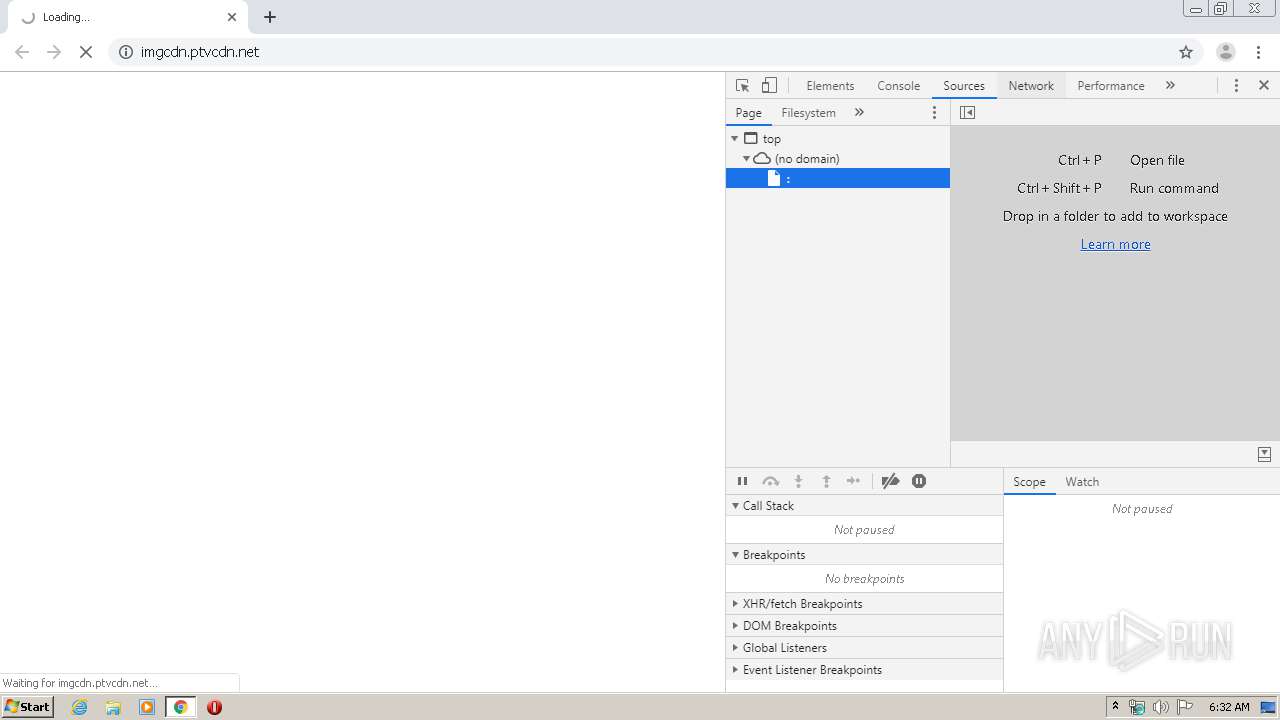Image resolution: width=1280 pixels, height=720 pixels.
Task: Open the Chrome profile avatar
Action: coord(1226,52)
